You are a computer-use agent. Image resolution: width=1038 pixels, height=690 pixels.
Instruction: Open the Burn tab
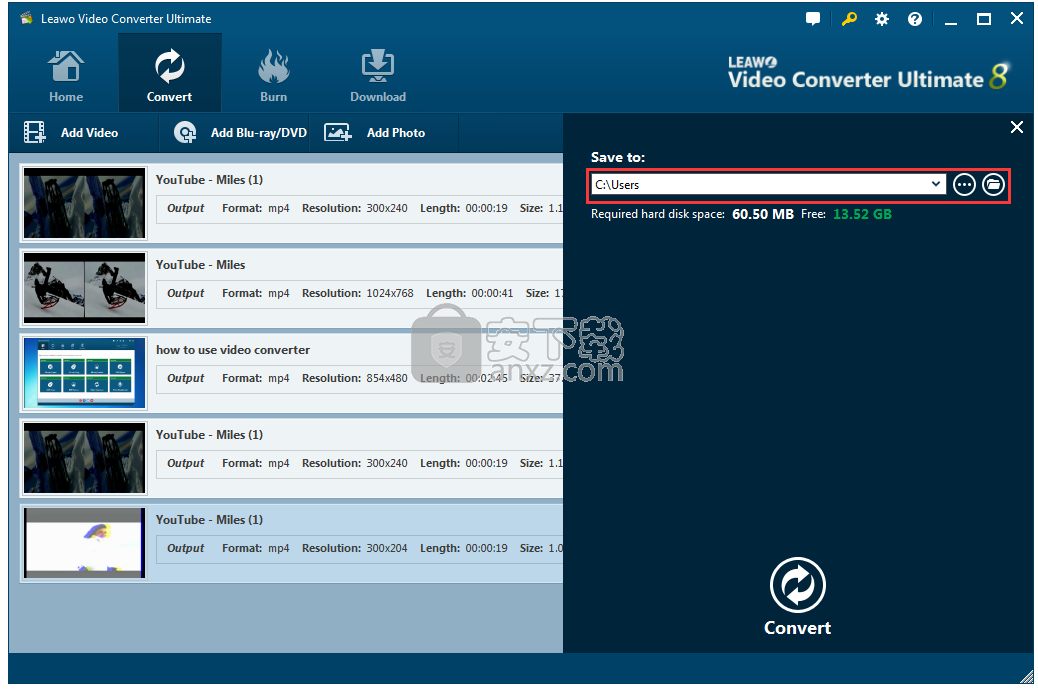coord(273,75)
